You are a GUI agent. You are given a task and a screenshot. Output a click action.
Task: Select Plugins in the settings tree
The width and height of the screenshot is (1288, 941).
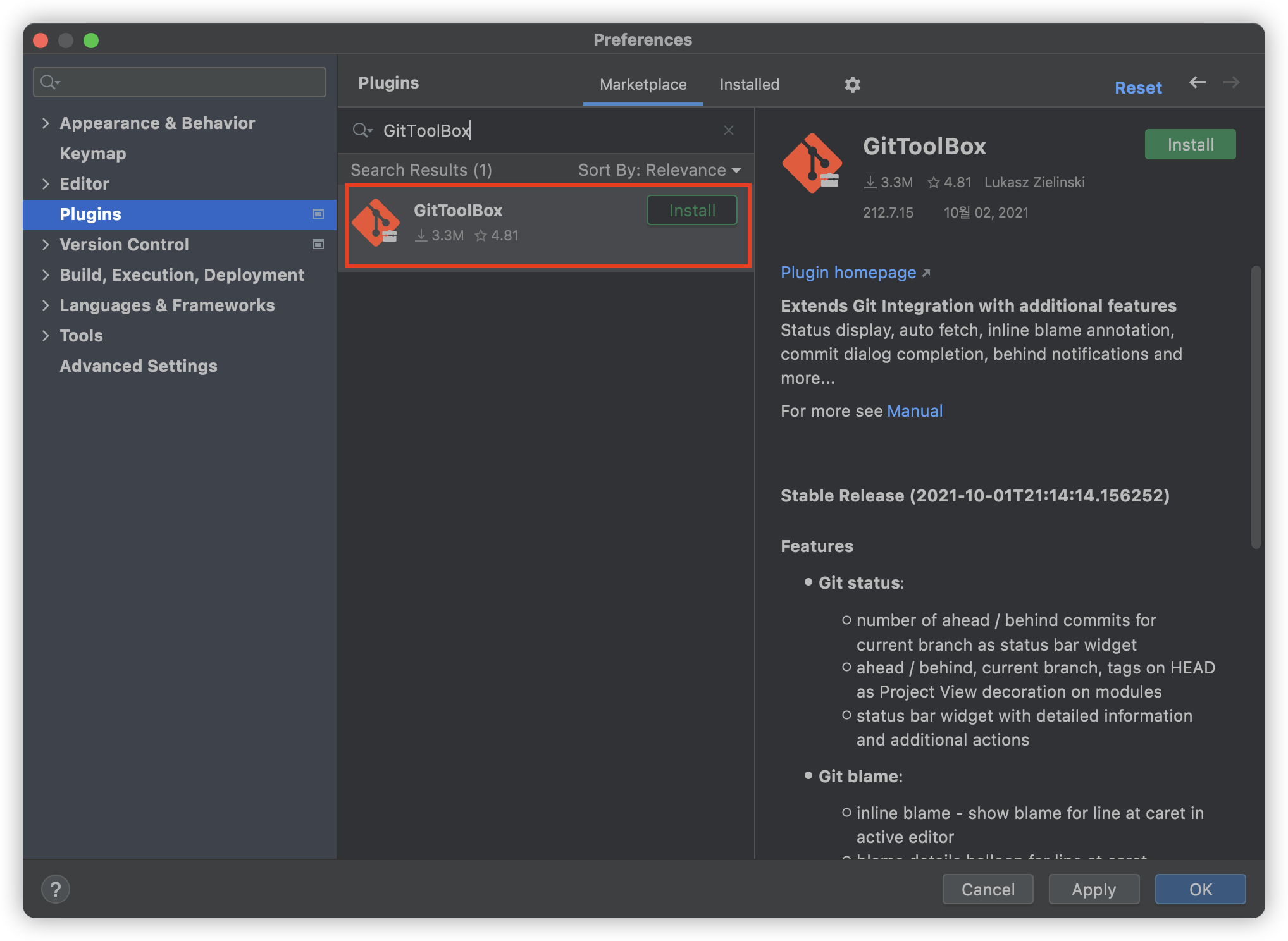[x=180, y=214]
